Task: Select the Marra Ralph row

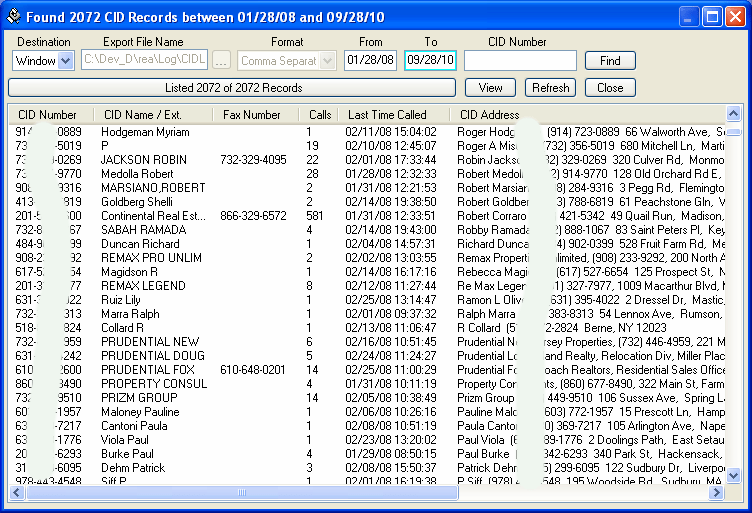Action: (367, 314)
